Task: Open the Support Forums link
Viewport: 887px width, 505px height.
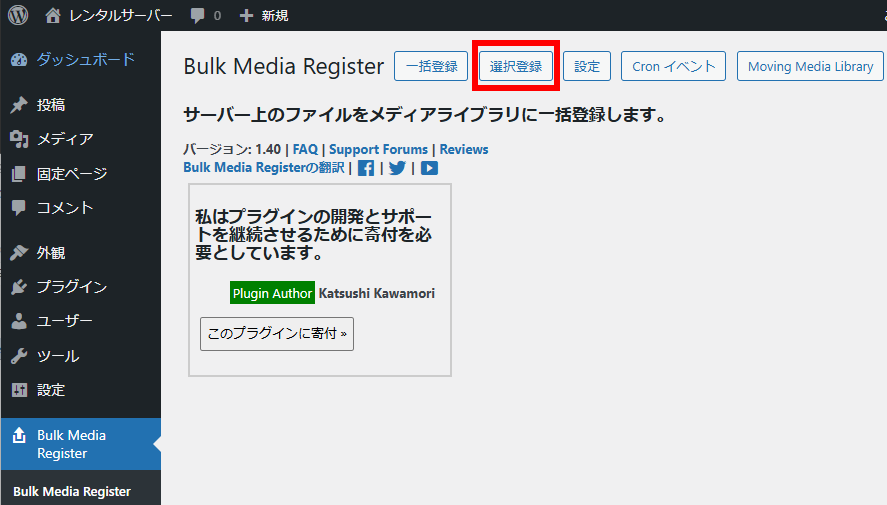Action: [x=378, y=149]
